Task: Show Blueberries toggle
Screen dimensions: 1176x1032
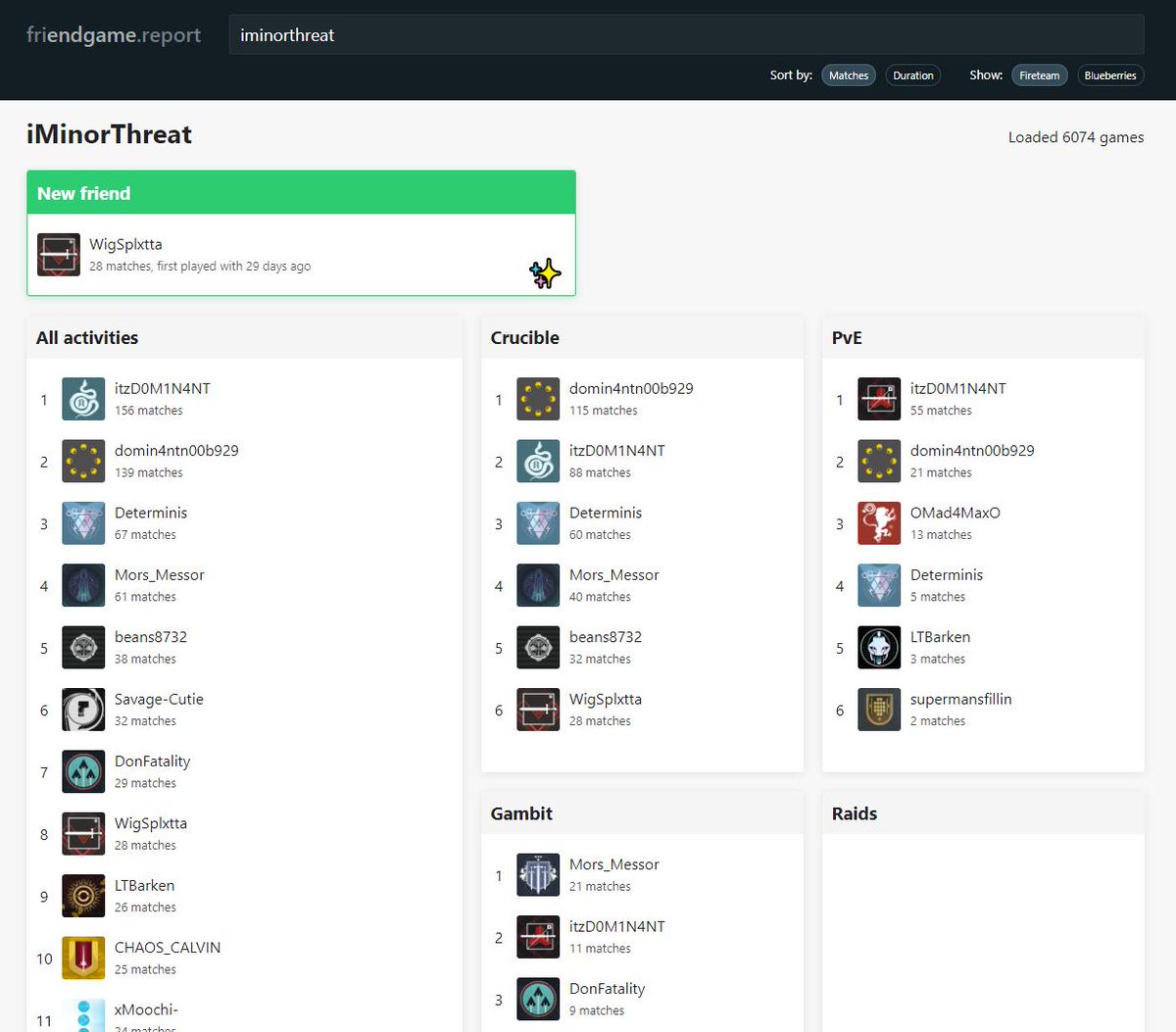Action: pyautogui.click(x=1110, y=75)
